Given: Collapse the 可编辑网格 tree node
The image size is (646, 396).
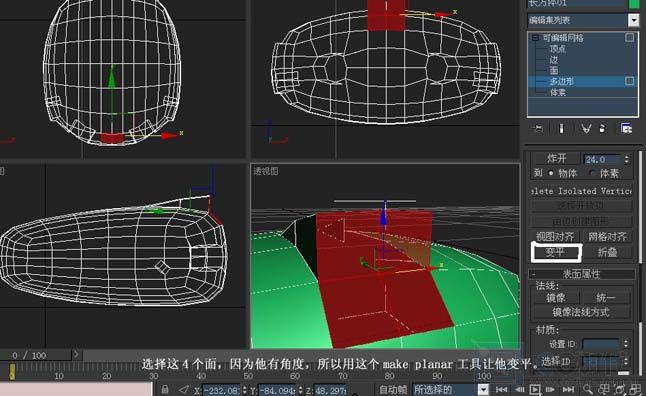Looking at the screenshot, I should tap(535, 38).
